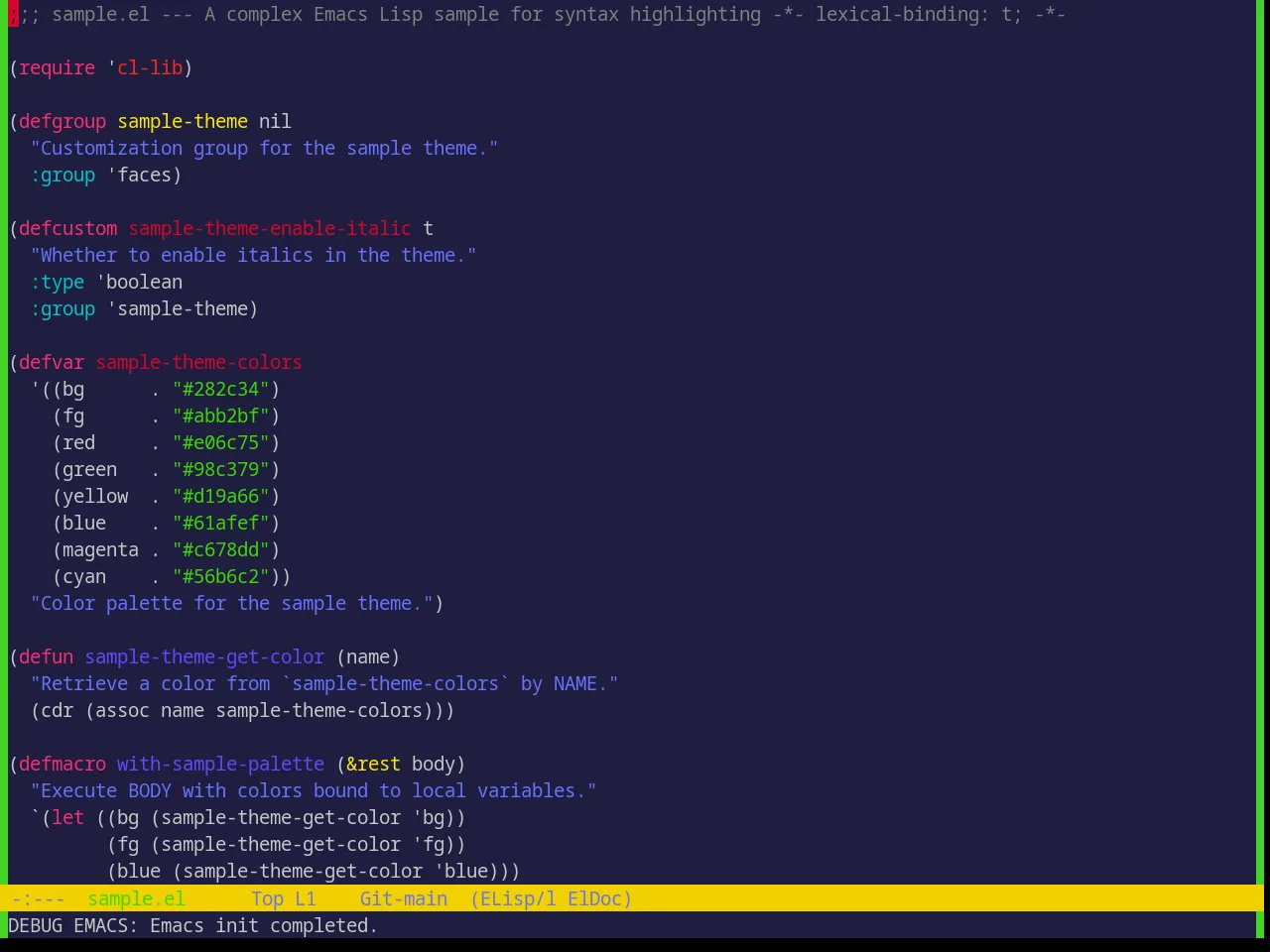
Task: Click the red cursor at buffer start
Action: tap(14, 14)
